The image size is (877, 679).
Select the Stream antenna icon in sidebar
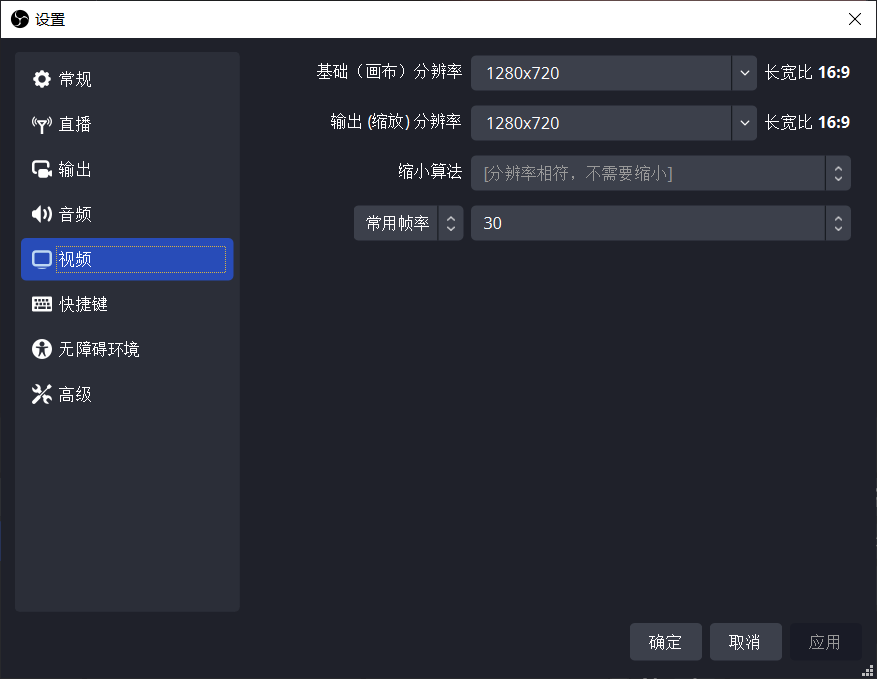click(x=41, y=124)
